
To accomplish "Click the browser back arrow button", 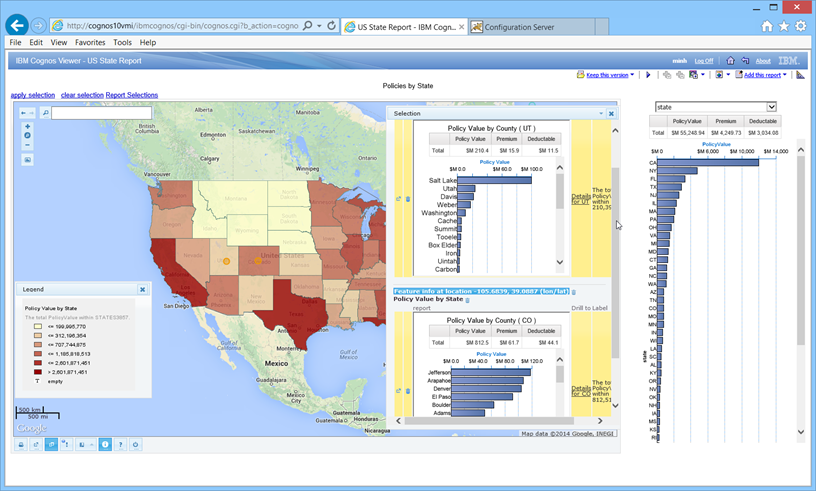I will point(17,25).
